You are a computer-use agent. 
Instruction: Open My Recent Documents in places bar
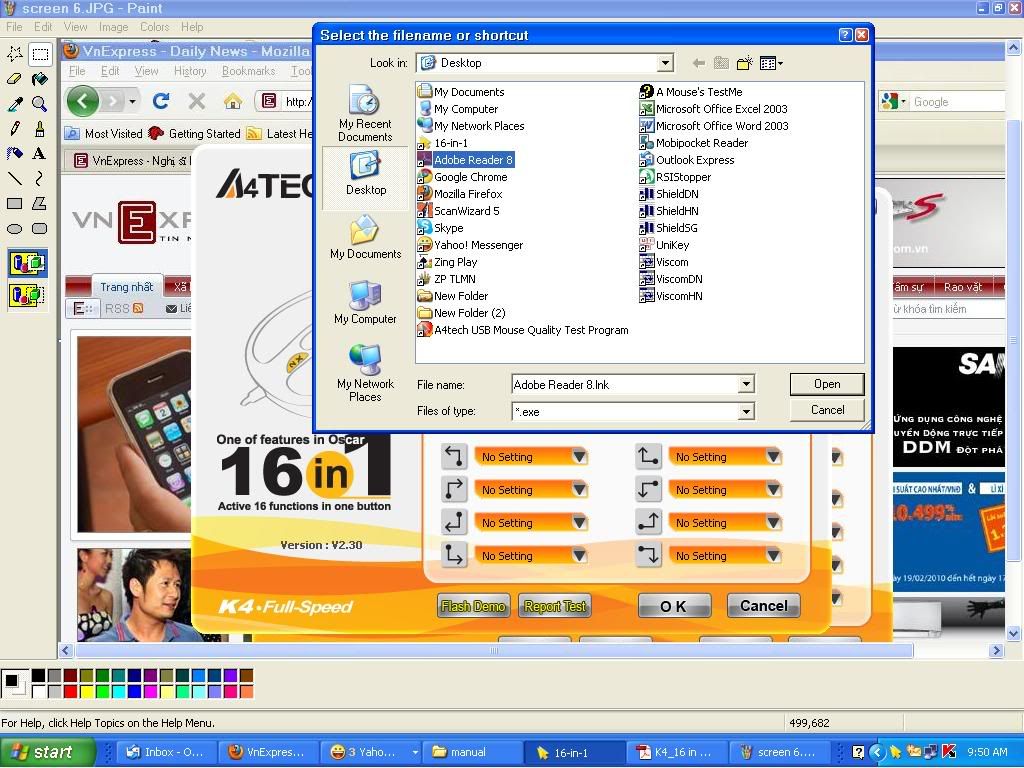(365, 114)
